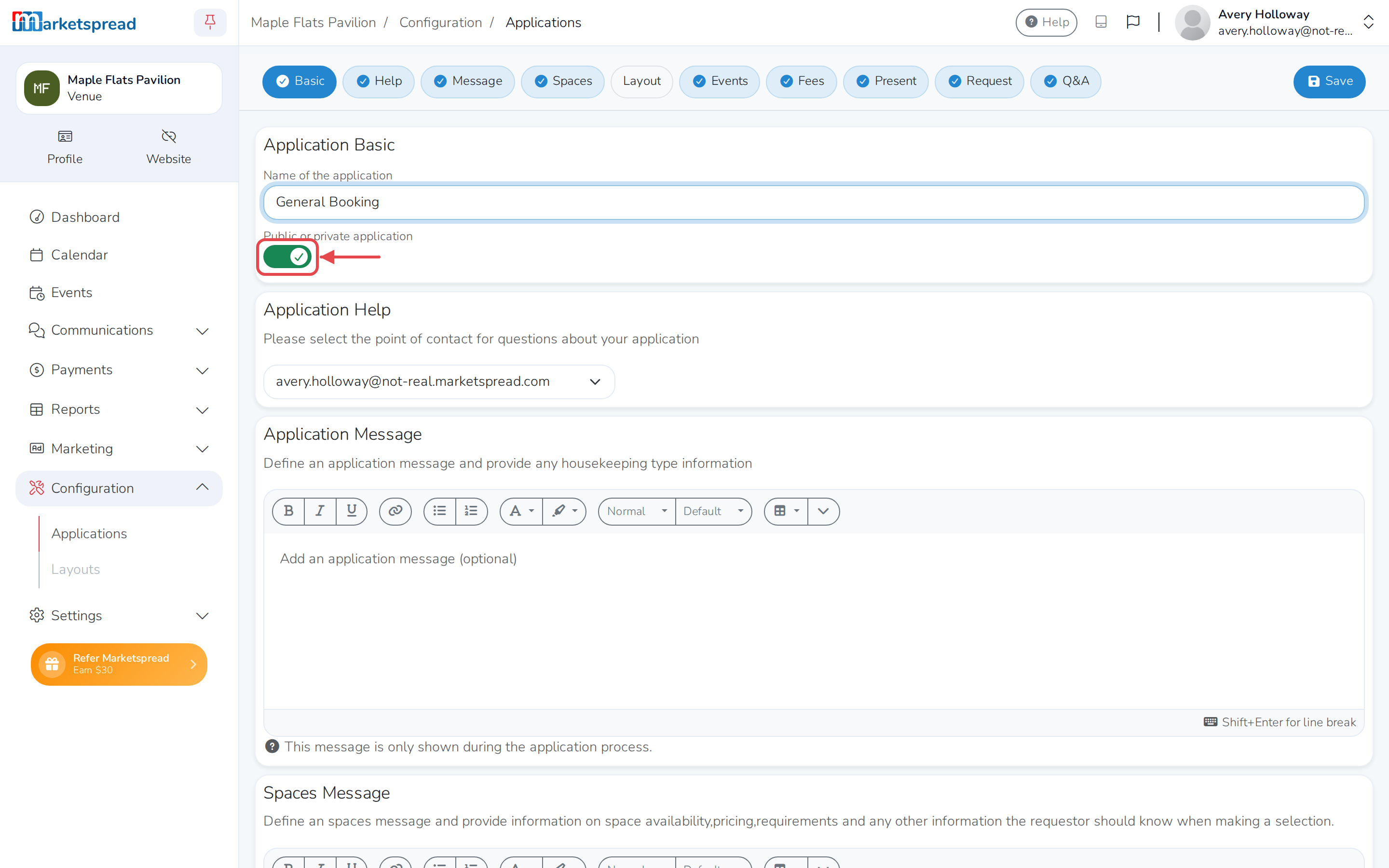Insert link in Application Message editor

(395, 511)
